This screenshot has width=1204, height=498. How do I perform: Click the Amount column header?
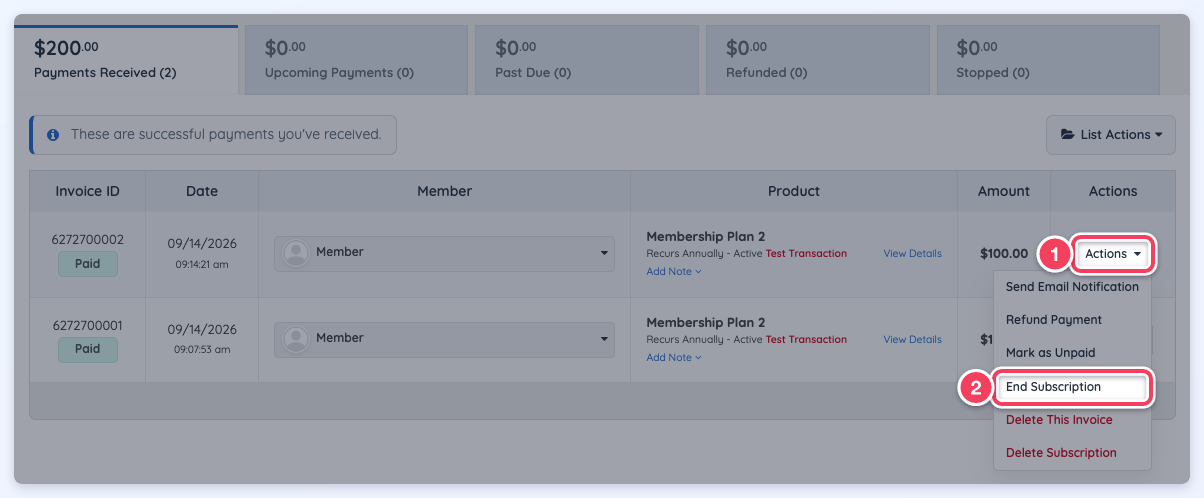coord(1004,191)
